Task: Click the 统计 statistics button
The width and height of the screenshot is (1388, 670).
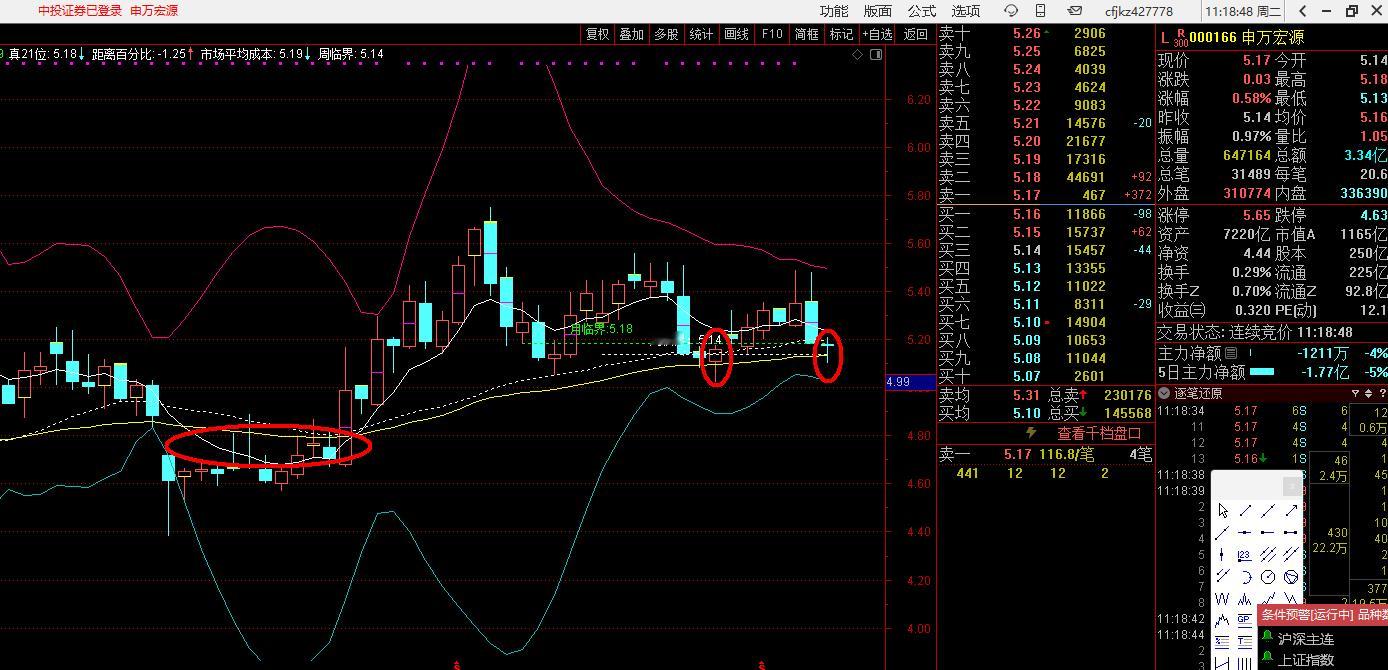Action: click(x=702, y=34)
